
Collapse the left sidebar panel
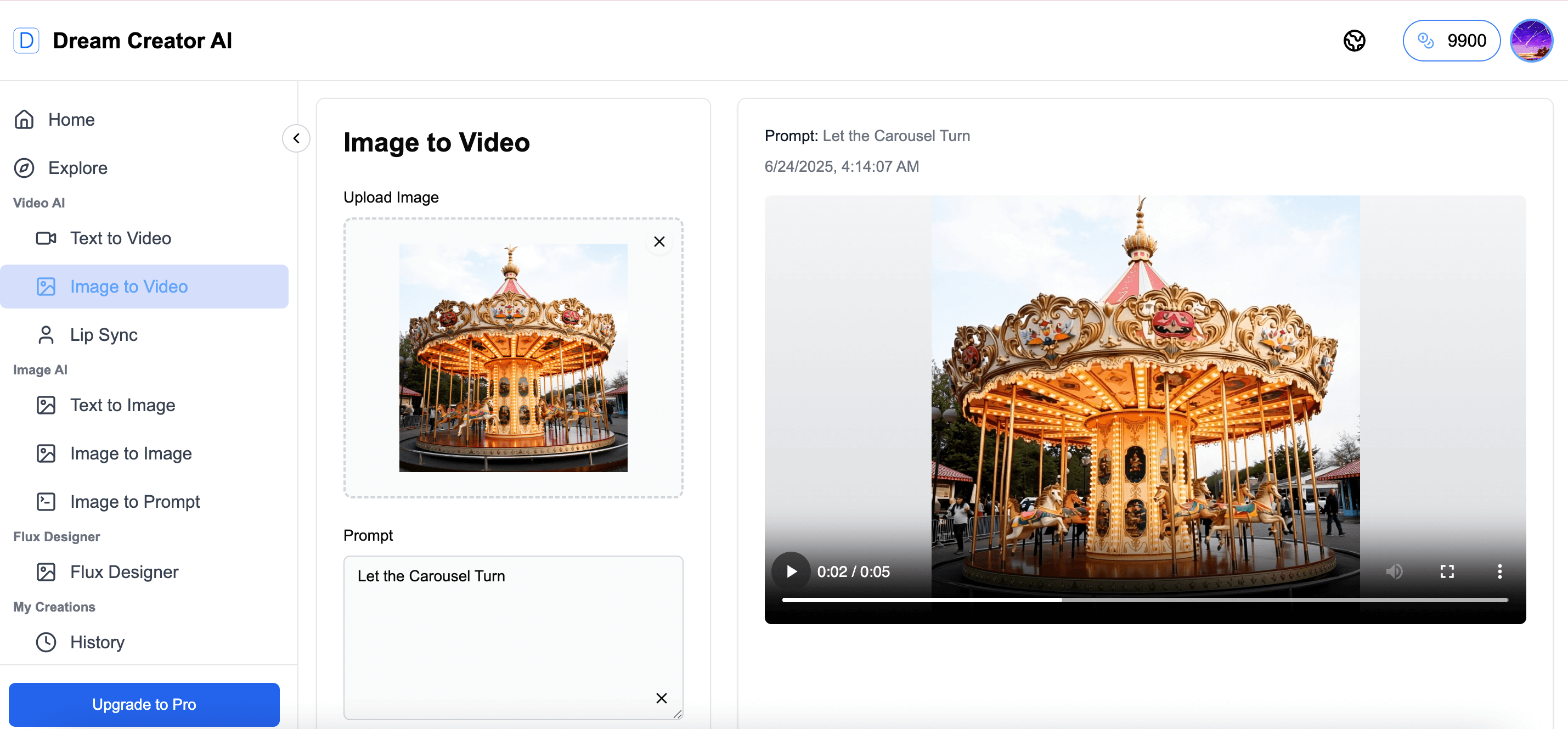point(296,138)
